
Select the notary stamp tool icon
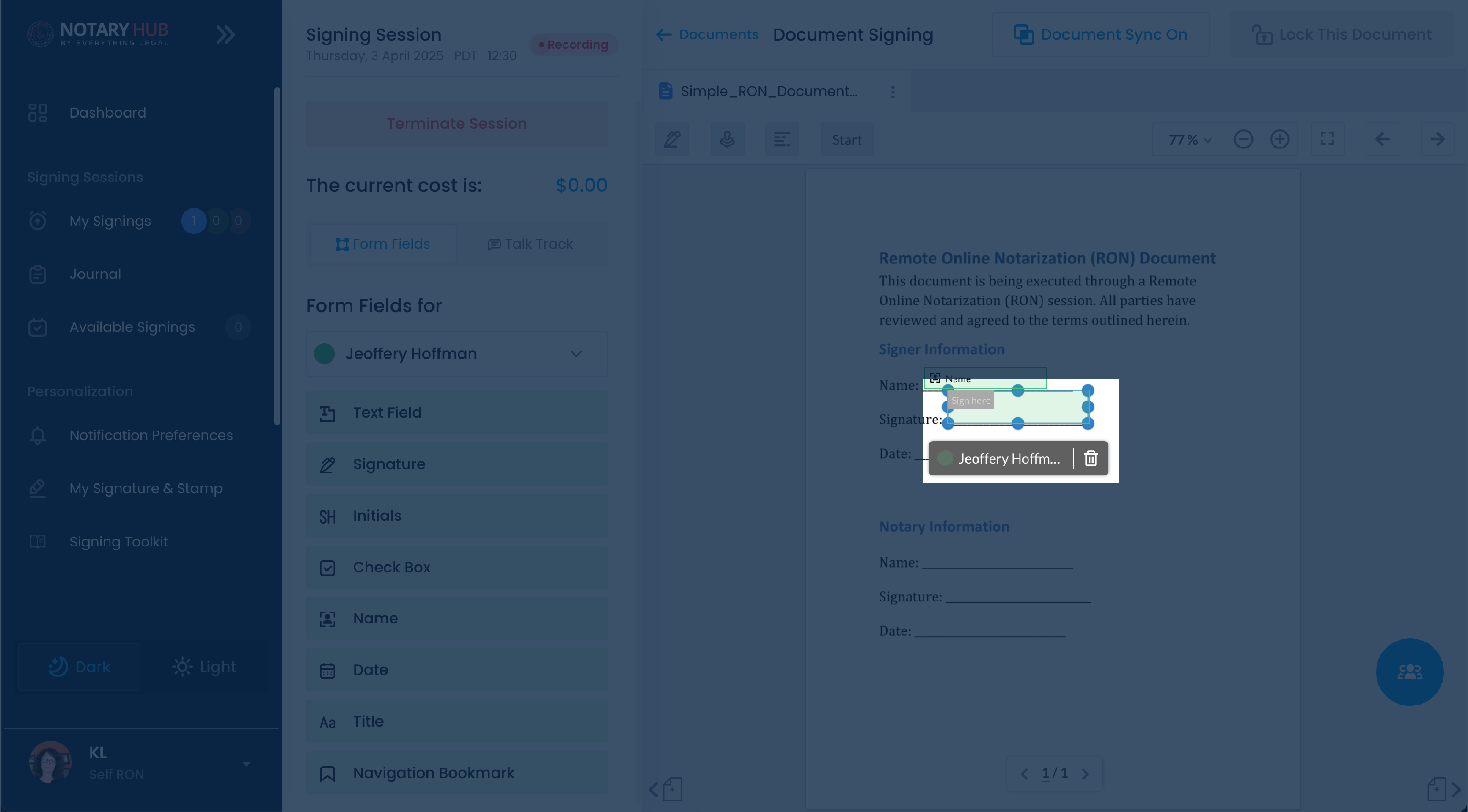[x=727, y=139]
